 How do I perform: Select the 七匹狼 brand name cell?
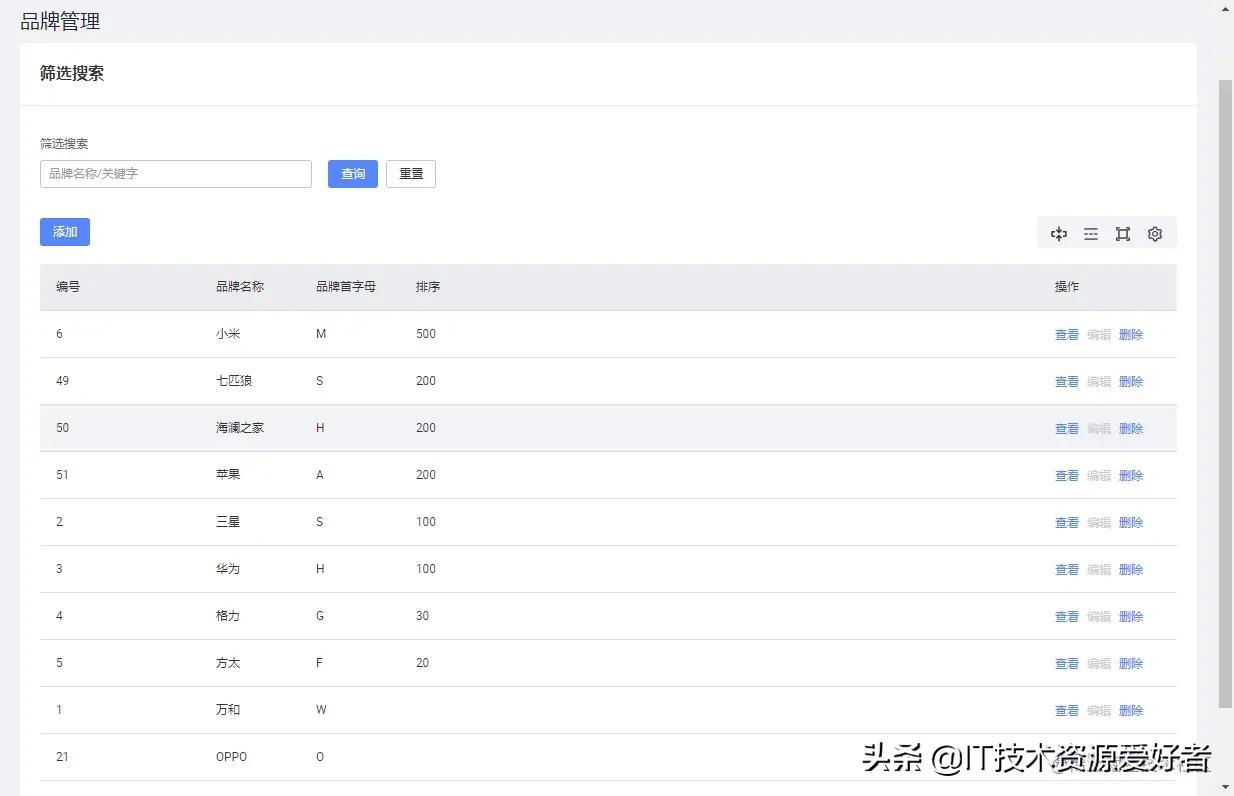pos(234,381)
